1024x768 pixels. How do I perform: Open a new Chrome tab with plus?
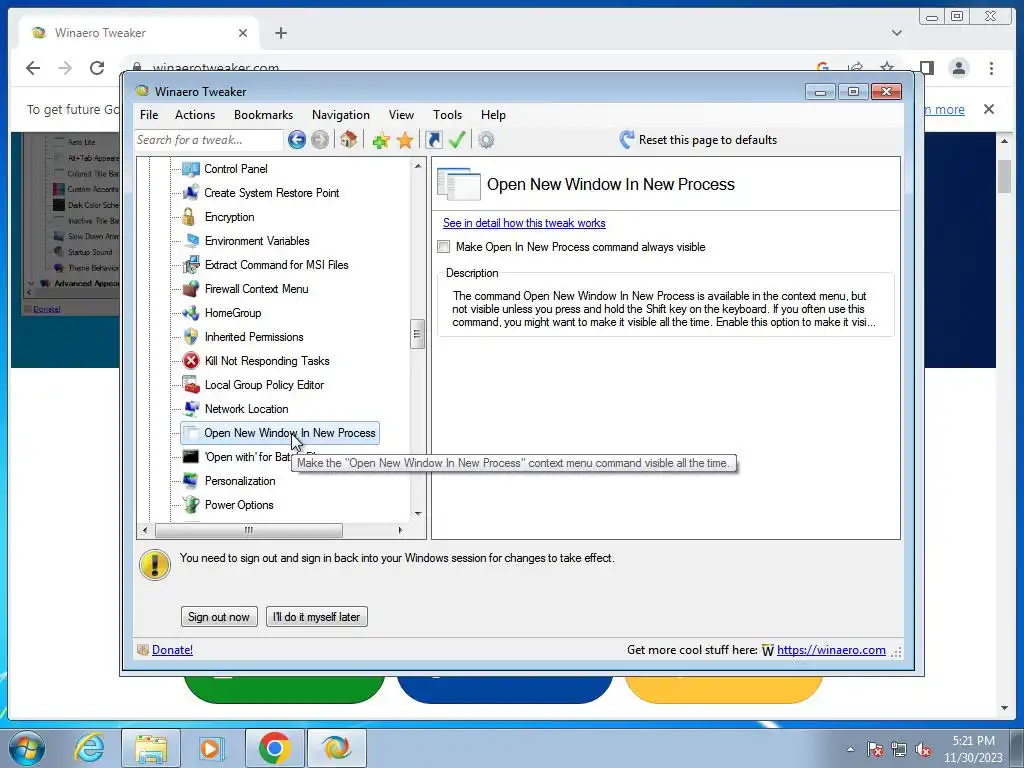click(x=281, y=33)
